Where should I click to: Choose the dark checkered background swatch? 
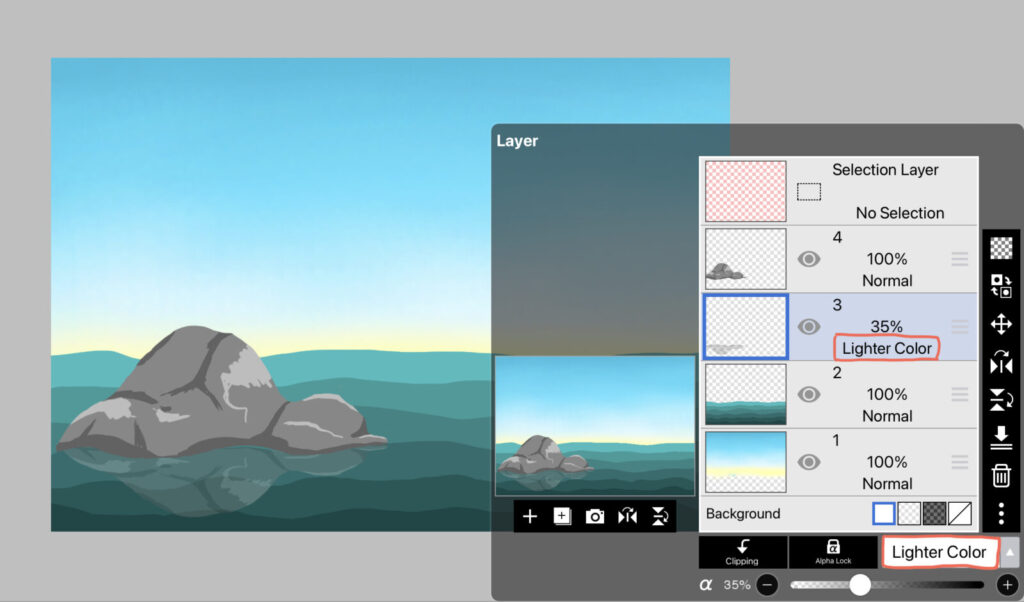click(934, 514)
